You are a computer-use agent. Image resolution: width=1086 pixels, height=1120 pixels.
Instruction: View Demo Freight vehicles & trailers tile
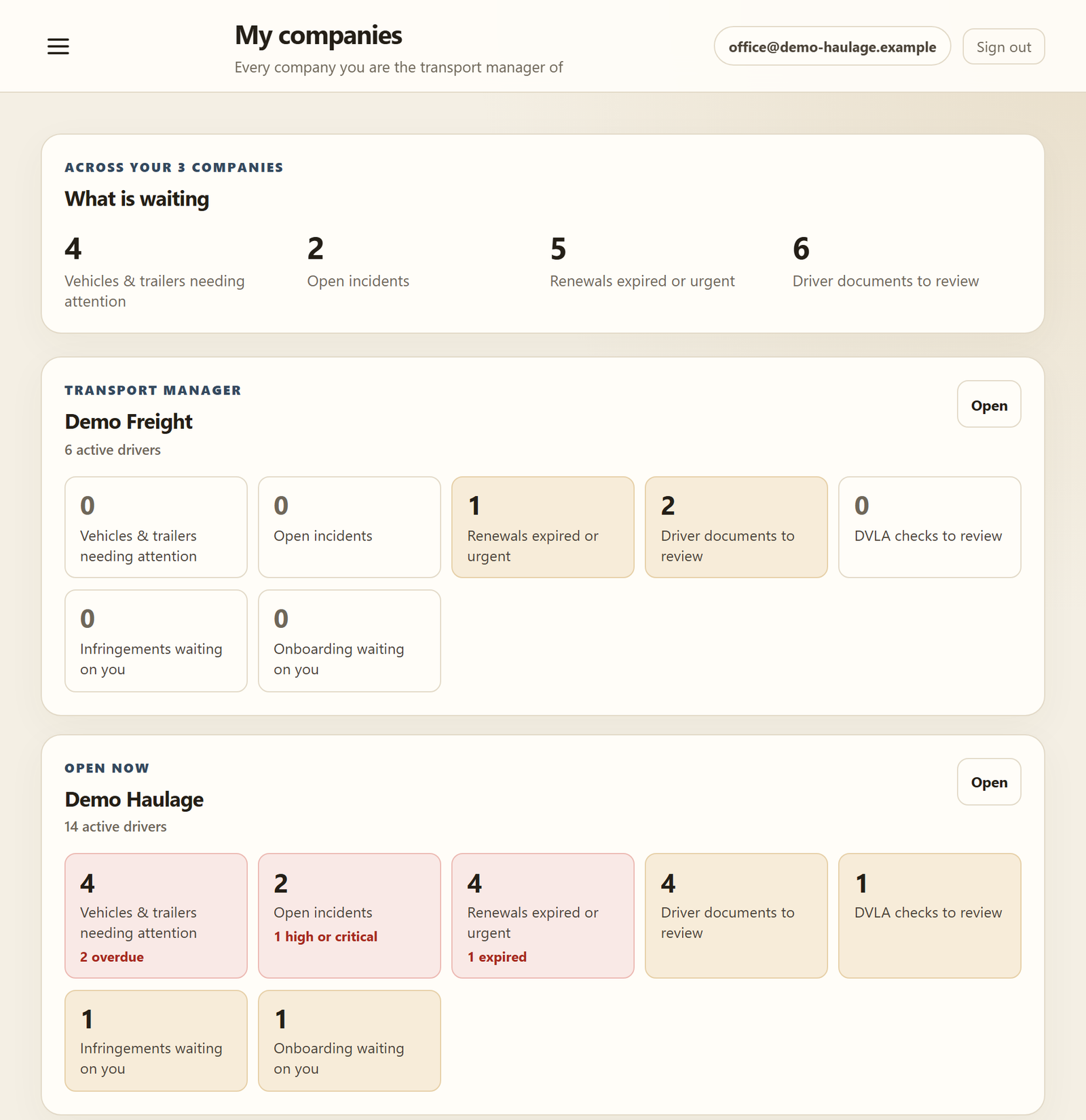point(156,527)
